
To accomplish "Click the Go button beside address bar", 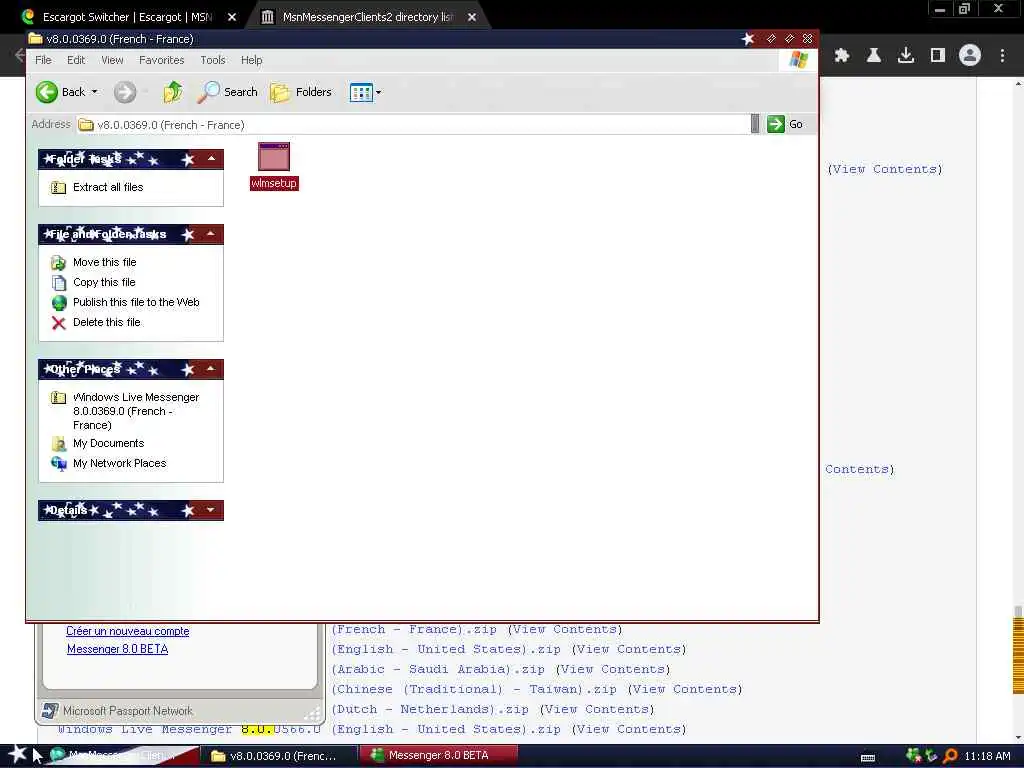I will point(785,124).
